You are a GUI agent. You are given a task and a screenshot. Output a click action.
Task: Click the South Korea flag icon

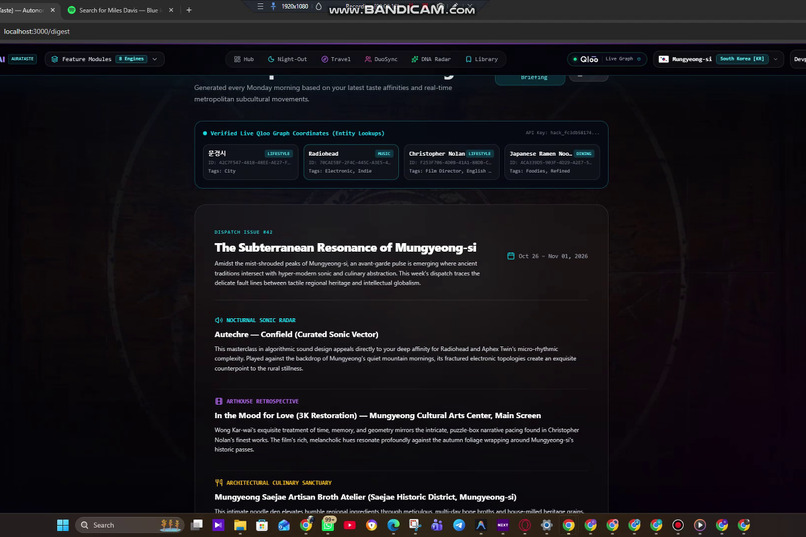pos(664,59)
